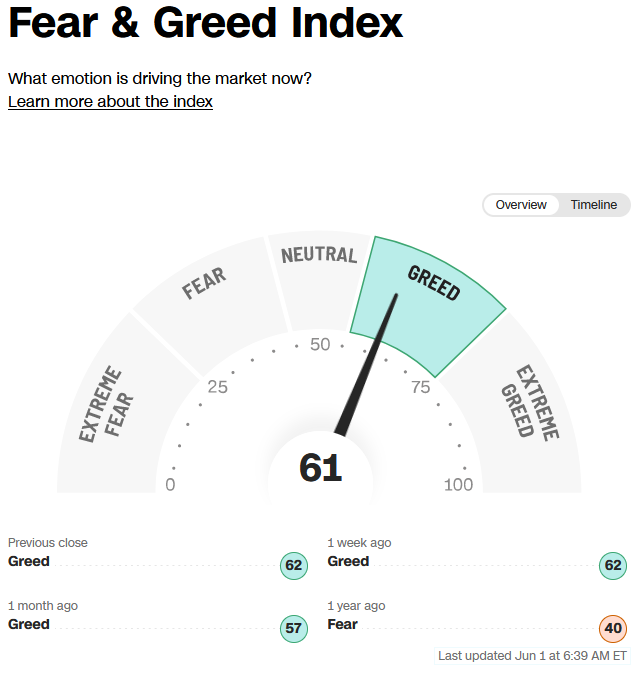Click the 25 mark on gauge scale
642x676 pixels.
pyautogui.click(x=217, y=387)
